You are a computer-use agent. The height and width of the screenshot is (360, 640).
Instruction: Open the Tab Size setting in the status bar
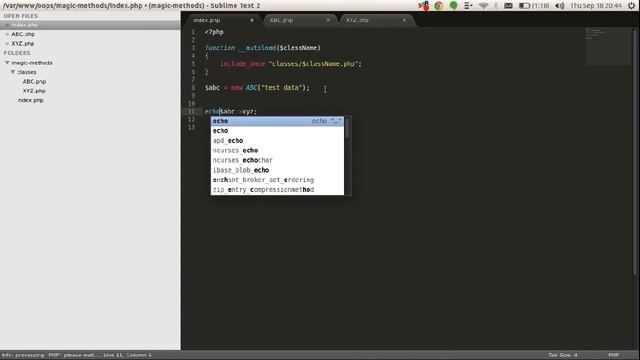pyautogui.click(x=562, y=355)
